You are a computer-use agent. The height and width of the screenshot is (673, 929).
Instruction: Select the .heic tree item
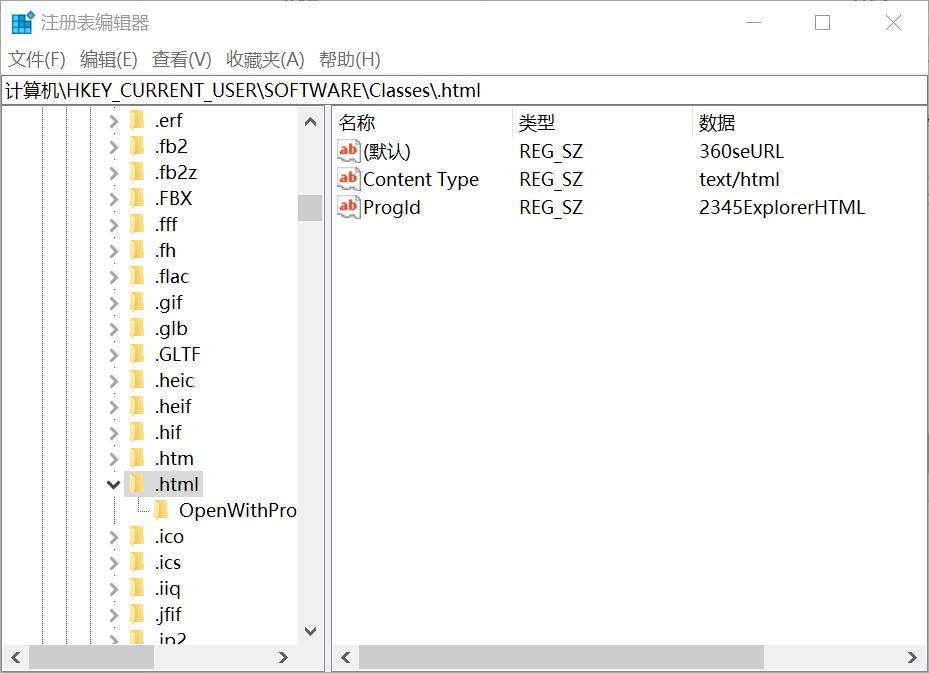tap(174, 380)
